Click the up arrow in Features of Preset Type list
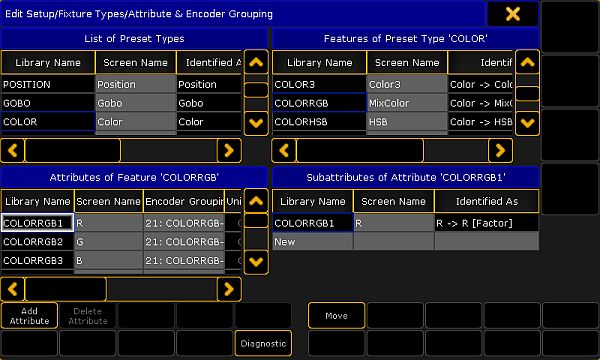The height and width of the screenshot is (360, 600). (527, 62)
